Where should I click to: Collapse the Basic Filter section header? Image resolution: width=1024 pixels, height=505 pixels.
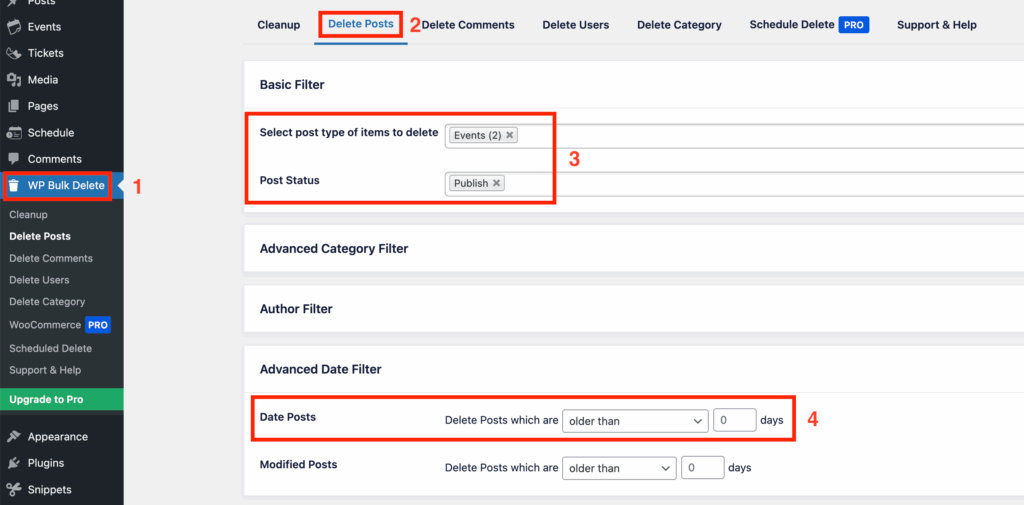tap(633, 85)
